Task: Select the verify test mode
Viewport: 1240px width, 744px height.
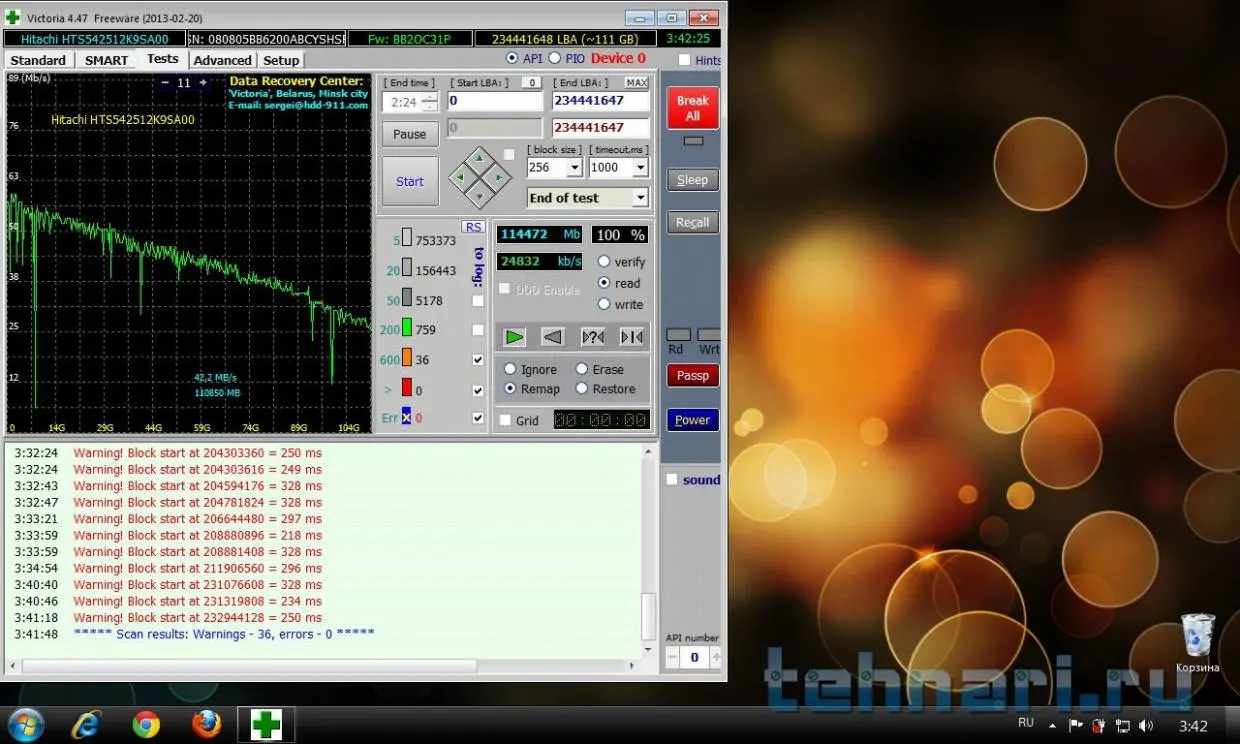Action: pos(604,261)
